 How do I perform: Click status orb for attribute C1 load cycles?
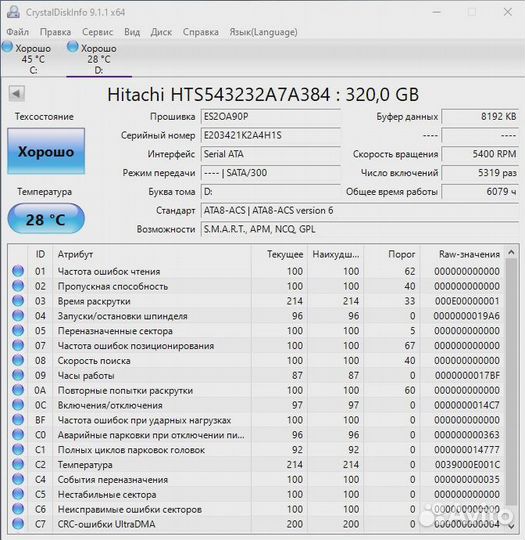pos(18,449)
